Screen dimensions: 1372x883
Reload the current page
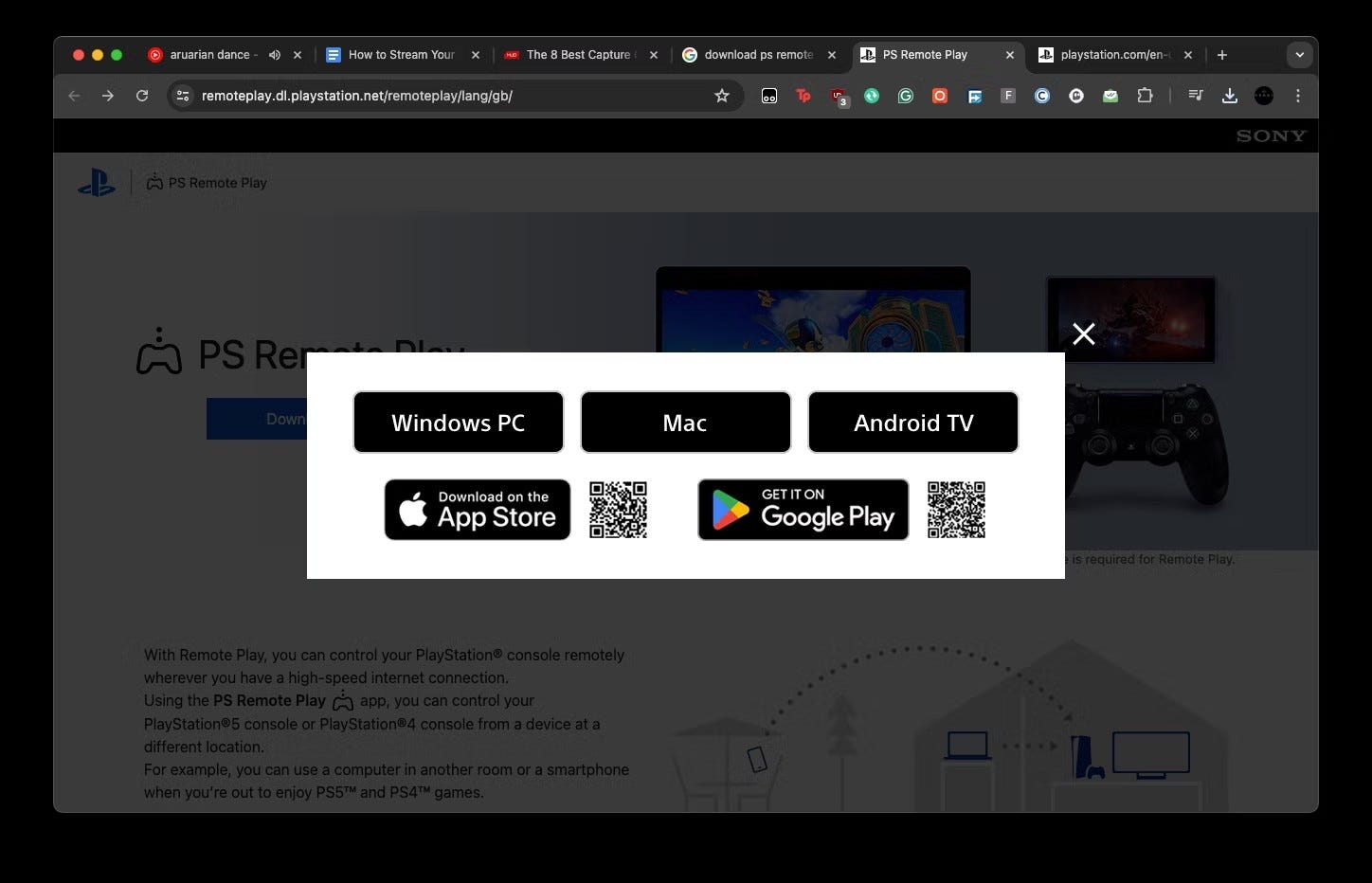142,95
